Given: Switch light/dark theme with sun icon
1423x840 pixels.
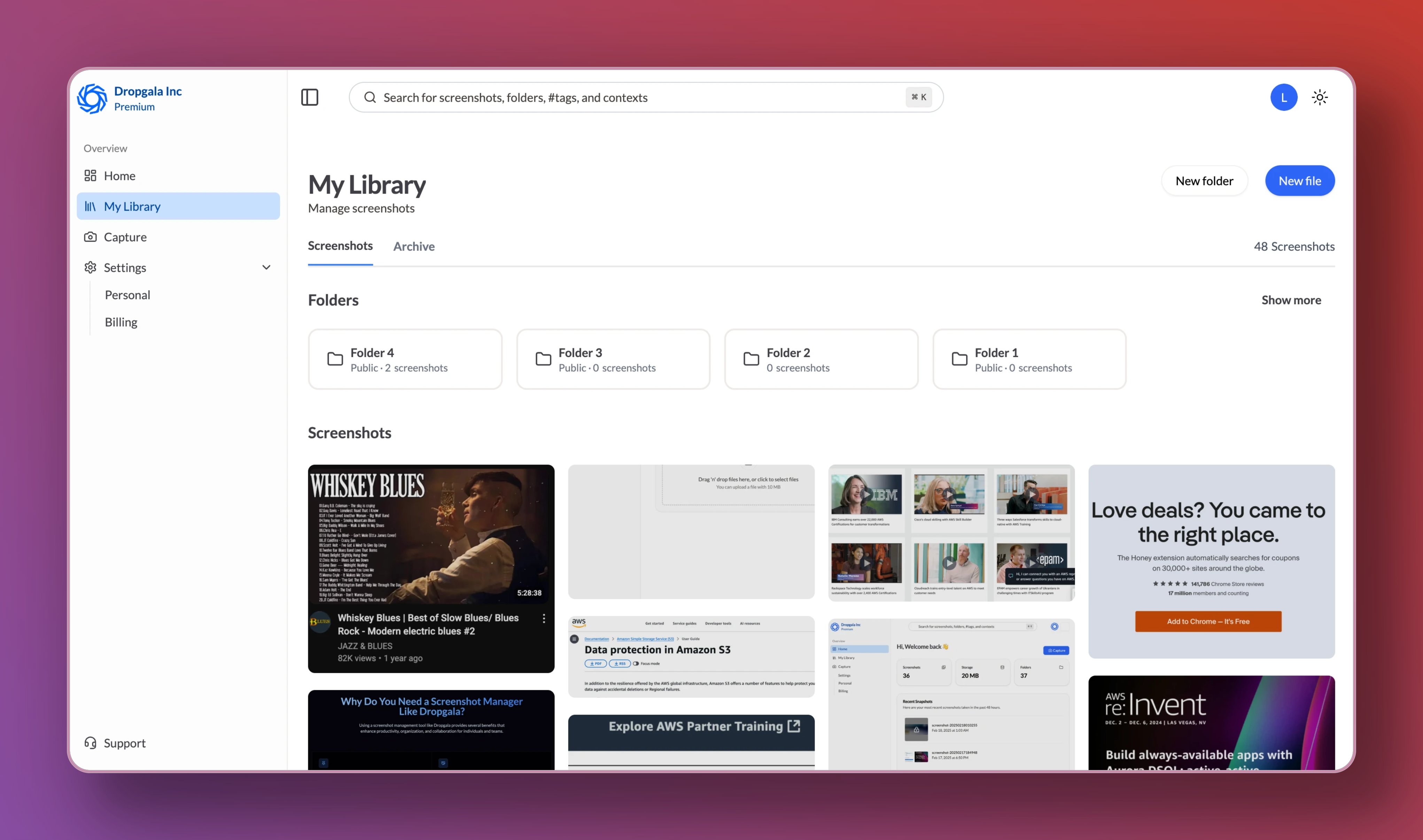Looking at the screenshot, I should coord(1320,98).
